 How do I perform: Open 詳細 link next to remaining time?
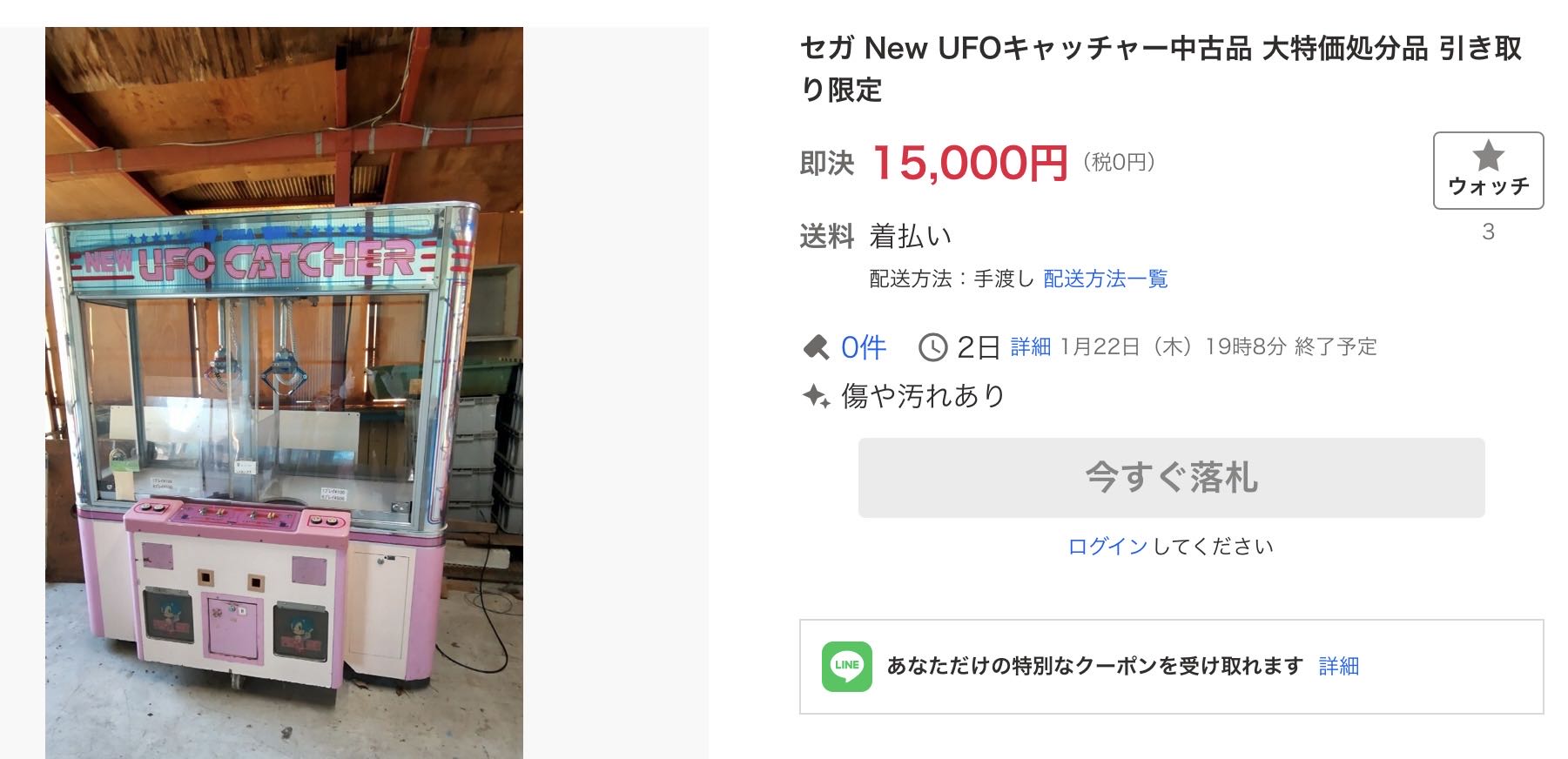(x=1030, y=347)
